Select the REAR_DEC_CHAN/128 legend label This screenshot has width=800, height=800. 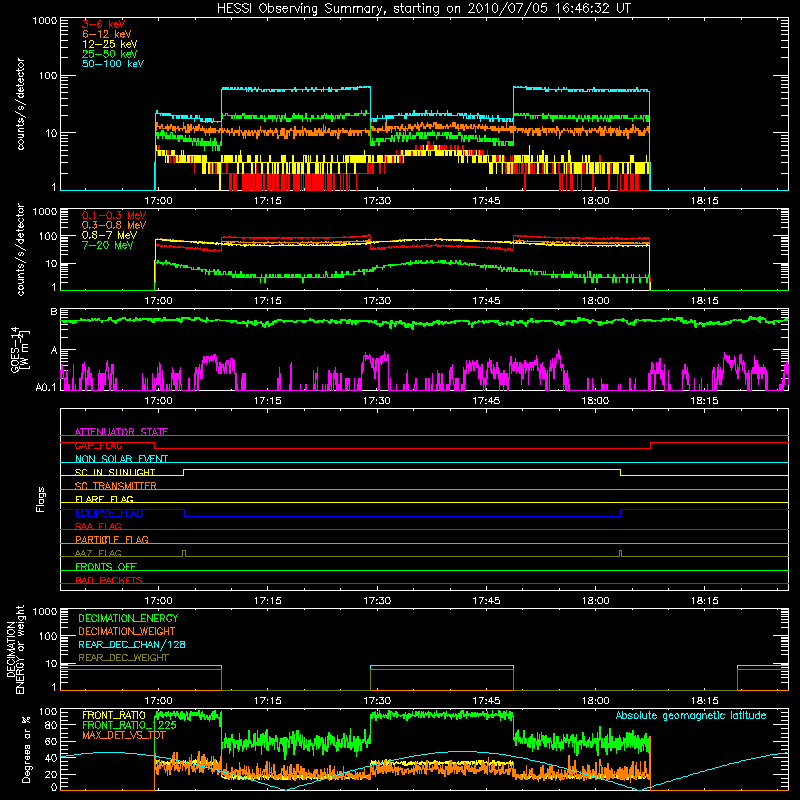tap(132, 644)
